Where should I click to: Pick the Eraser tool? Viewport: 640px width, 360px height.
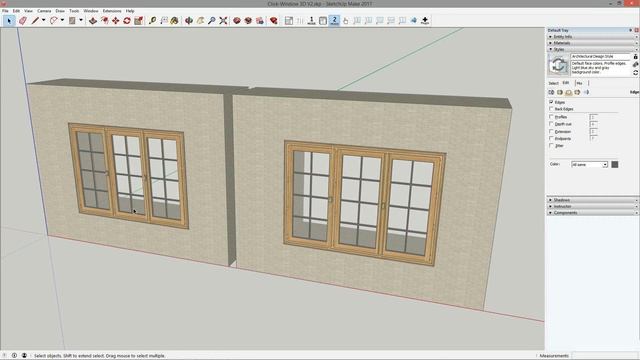(x=23, y=20)
